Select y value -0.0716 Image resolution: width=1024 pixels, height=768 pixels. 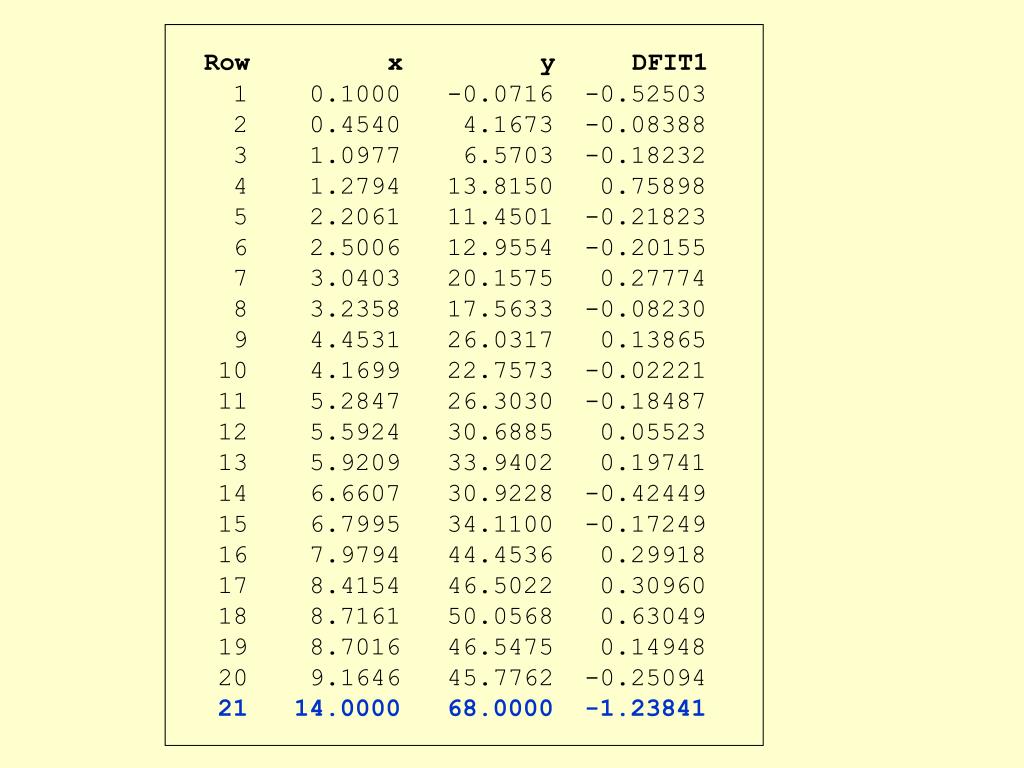pos(500,94)
